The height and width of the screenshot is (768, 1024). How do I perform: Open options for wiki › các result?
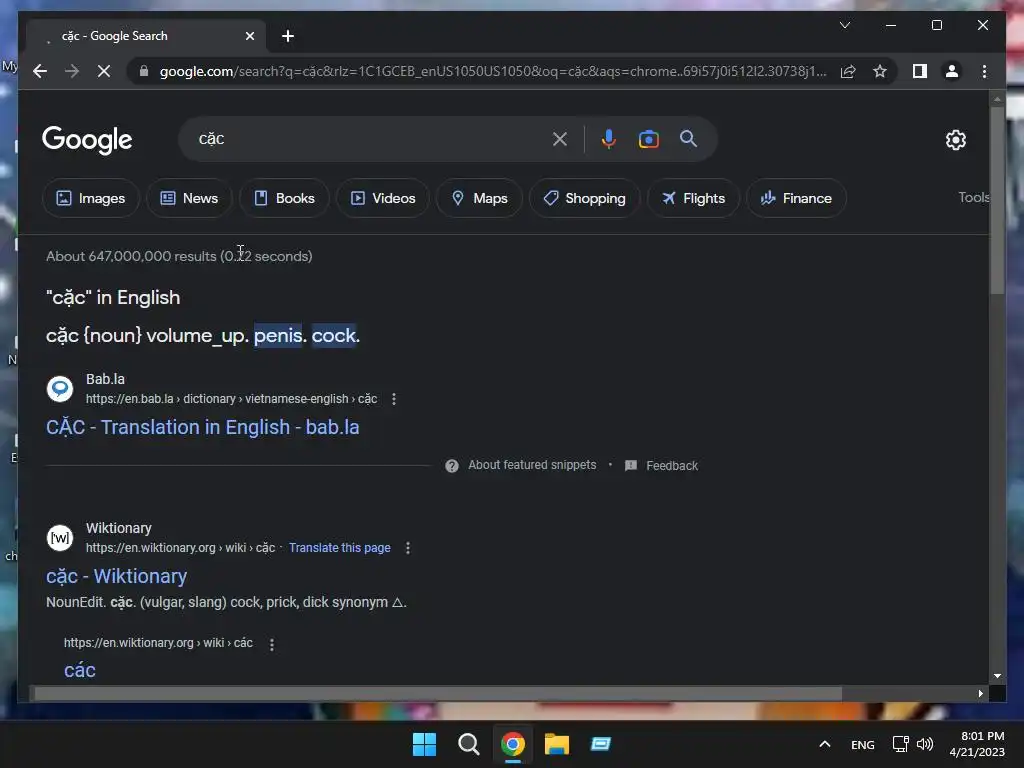272,644
